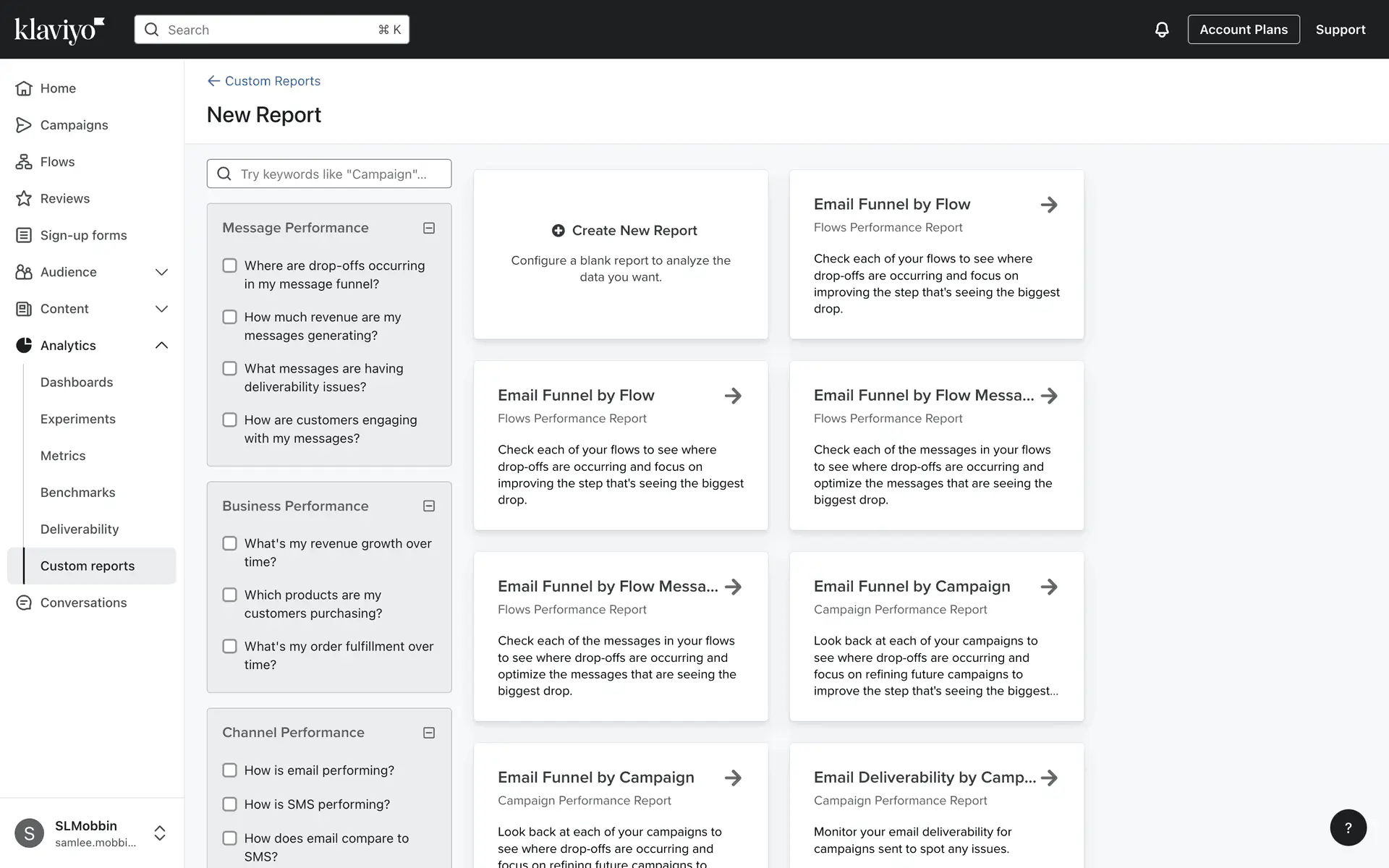Click the Home house icon in sidebar

[x=24, y=88]
